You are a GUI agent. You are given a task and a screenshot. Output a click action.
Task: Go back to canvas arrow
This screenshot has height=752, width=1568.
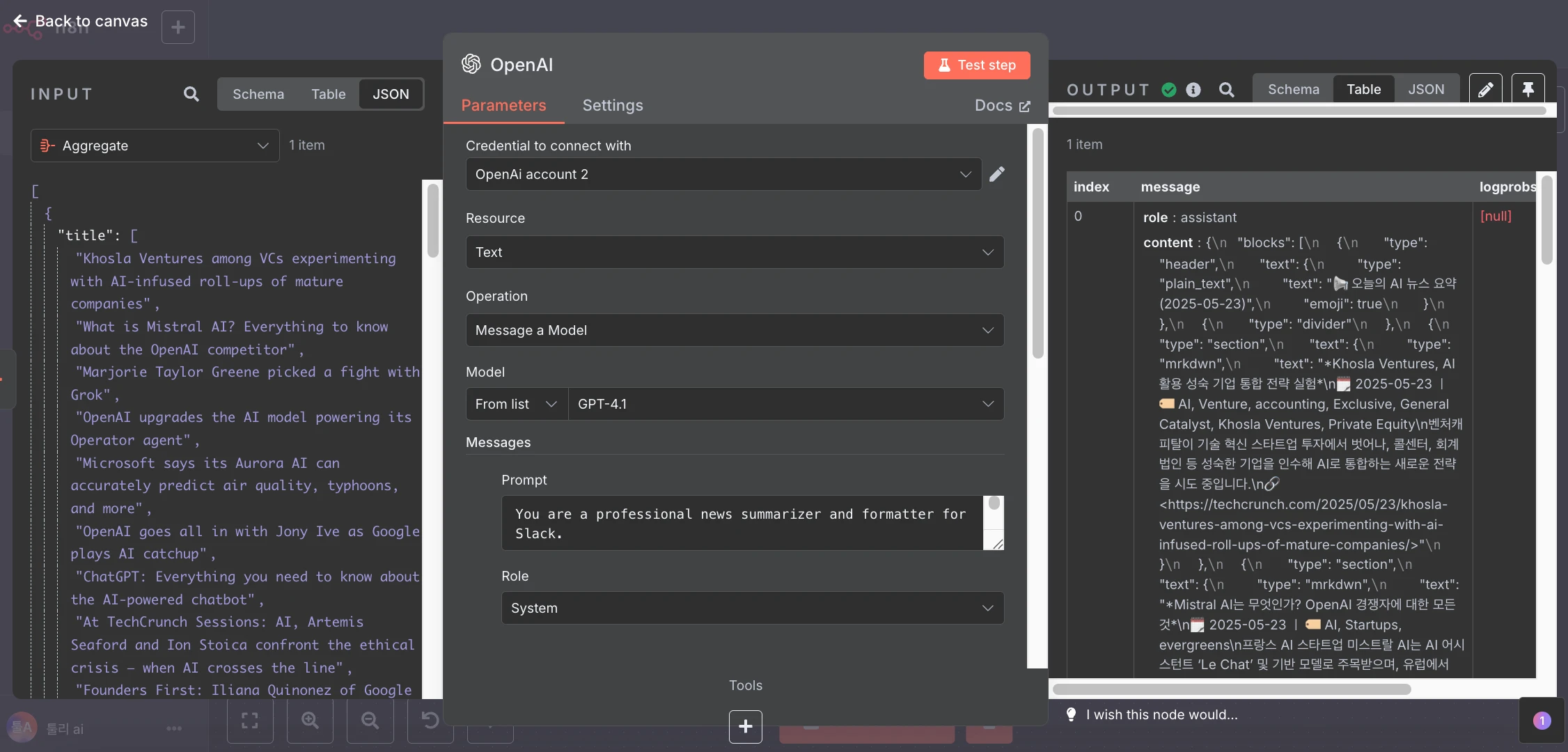[x=20, y=21]
